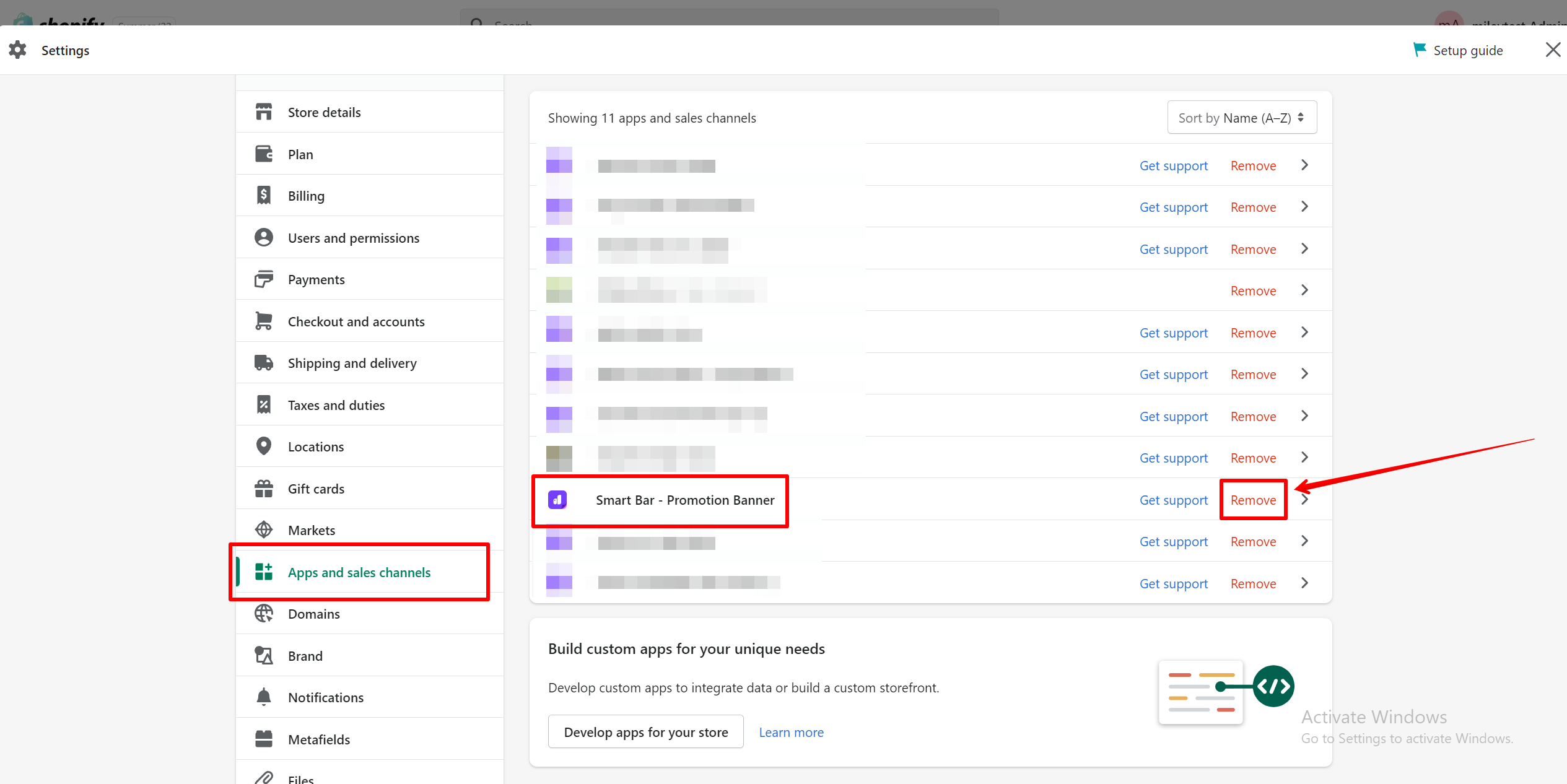
Task: Close the Settings panel with X
Action: pos(1552,50)
